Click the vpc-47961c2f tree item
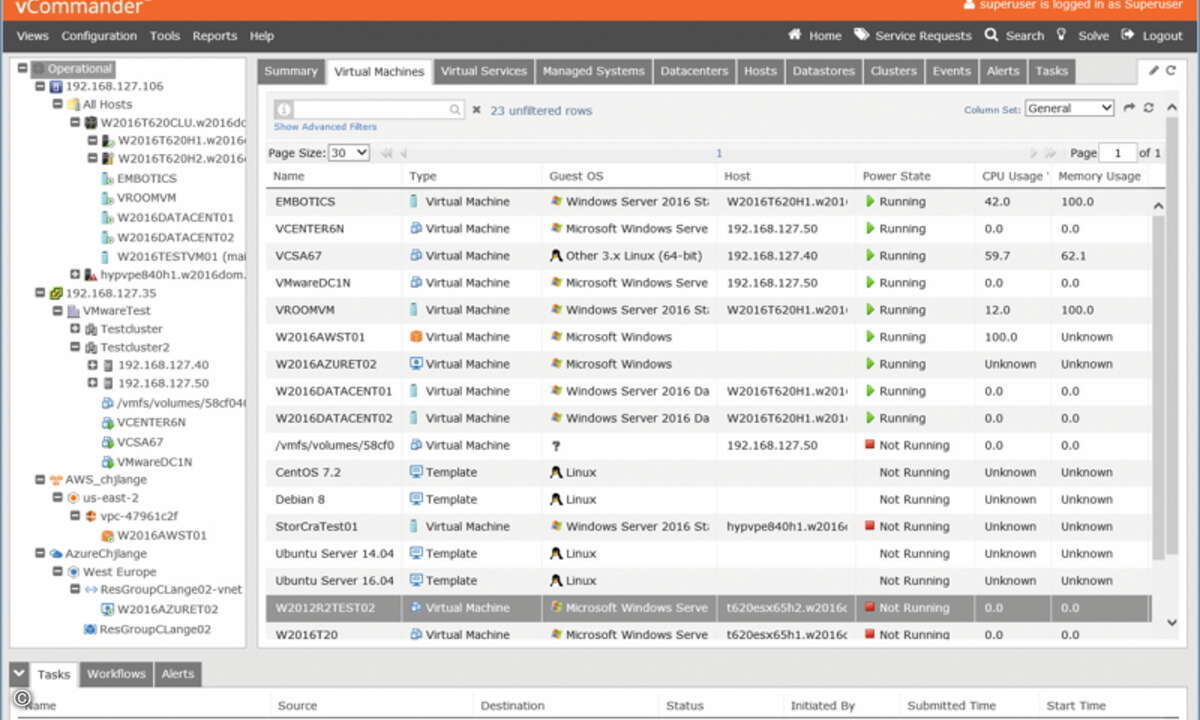This screenshot has width=1200, height=720. tap(138, 516)
